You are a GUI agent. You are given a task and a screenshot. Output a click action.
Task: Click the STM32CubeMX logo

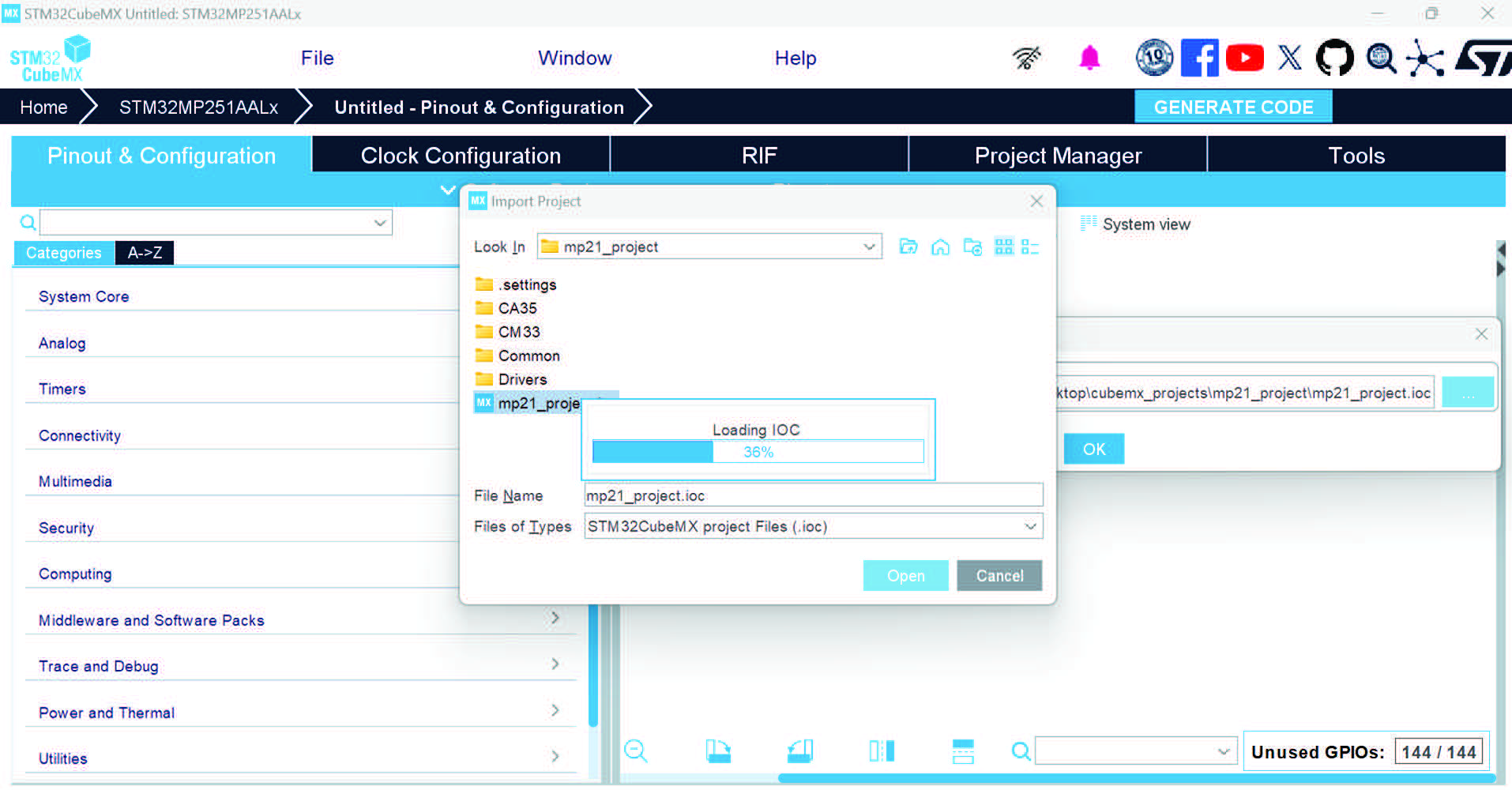tap(50, 59)
